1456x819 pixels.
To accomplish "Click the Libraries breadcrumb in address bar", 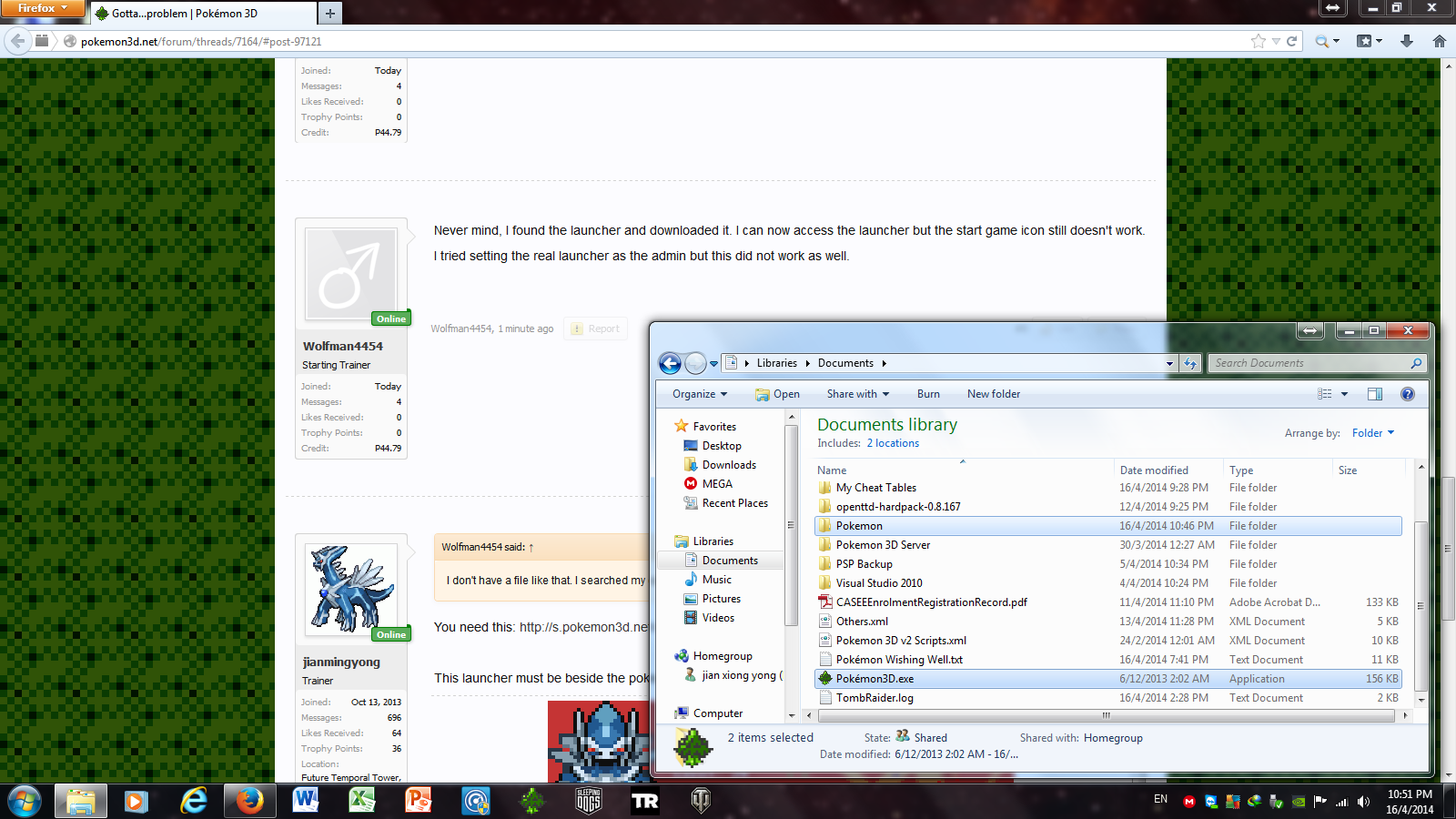I will pyautogui.click(x=776, y=363).
